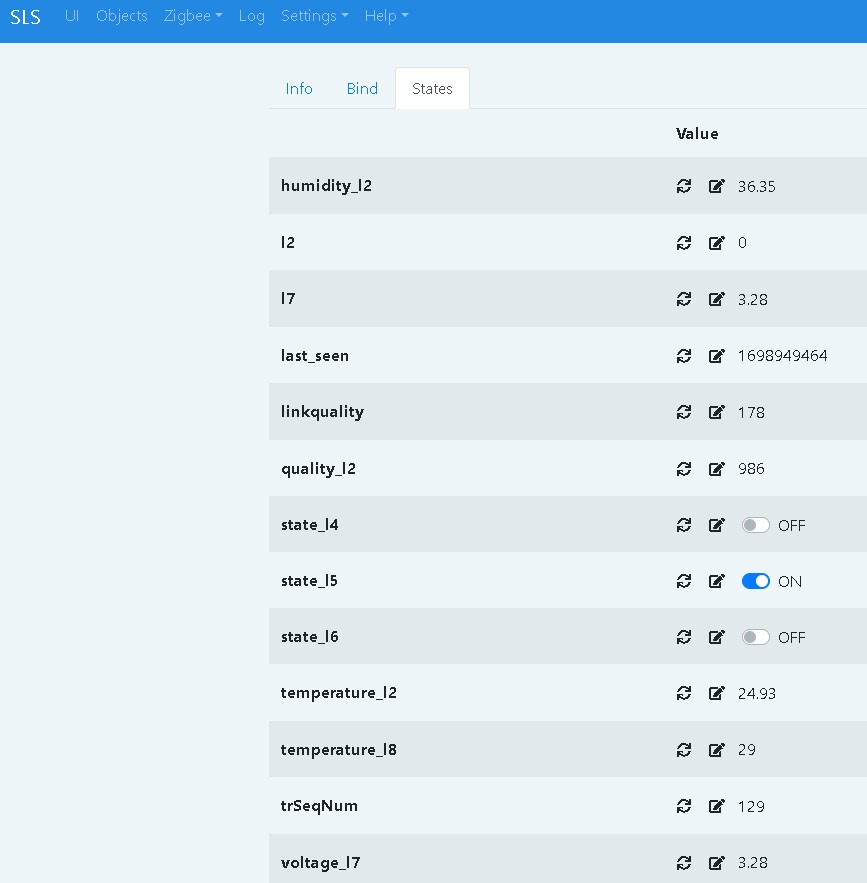Refresh the state_l4 value
This screenshot has width=867, height=883.
click(683, 525)
